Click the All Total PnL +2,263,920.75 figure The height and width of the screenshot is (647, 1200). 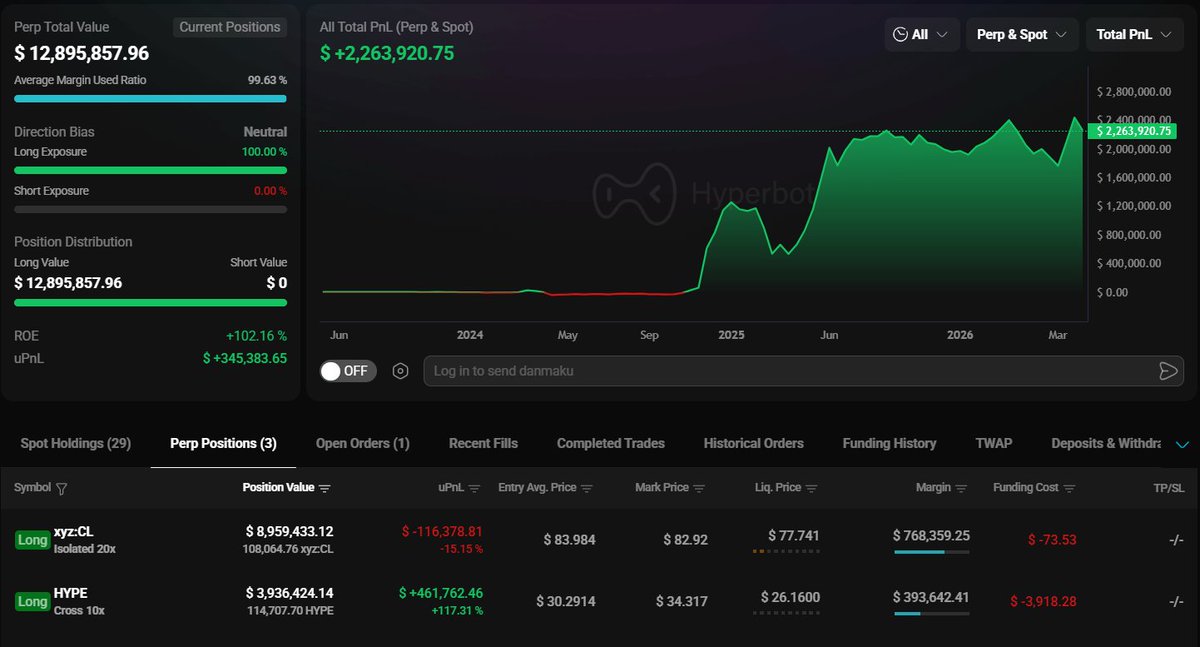[x=387, y=53]
